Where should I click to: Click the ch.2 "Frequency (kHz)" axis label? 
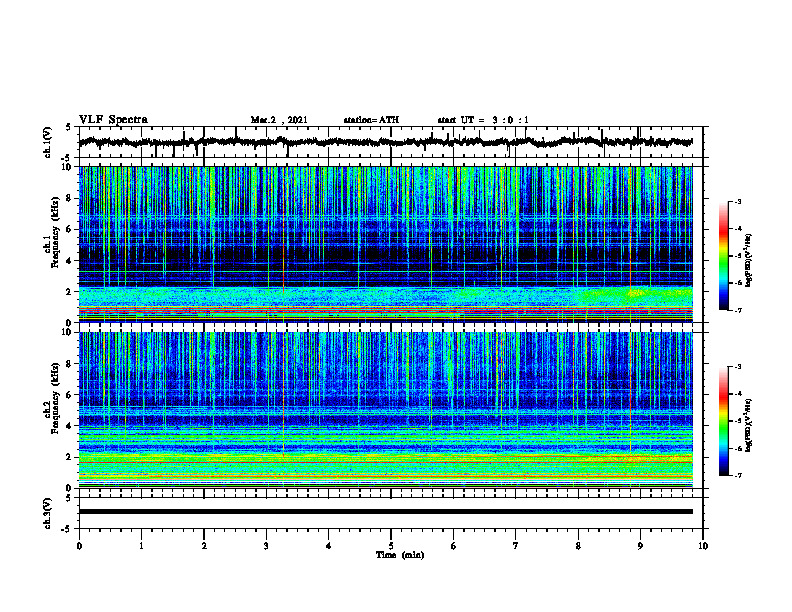point(56,398)
